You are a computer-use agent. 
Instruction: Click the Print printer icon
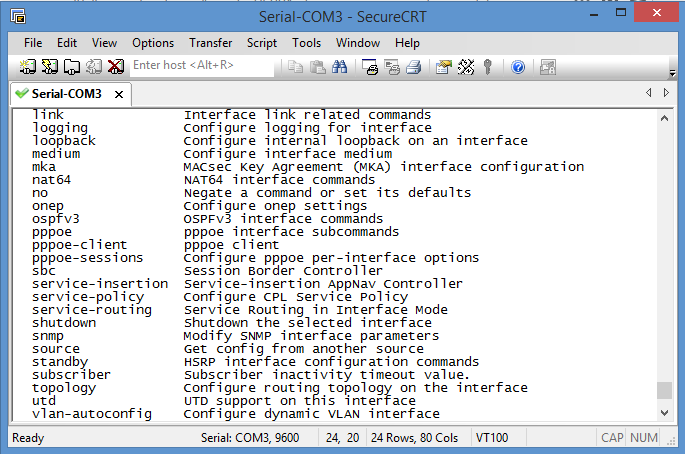[413, 67]
